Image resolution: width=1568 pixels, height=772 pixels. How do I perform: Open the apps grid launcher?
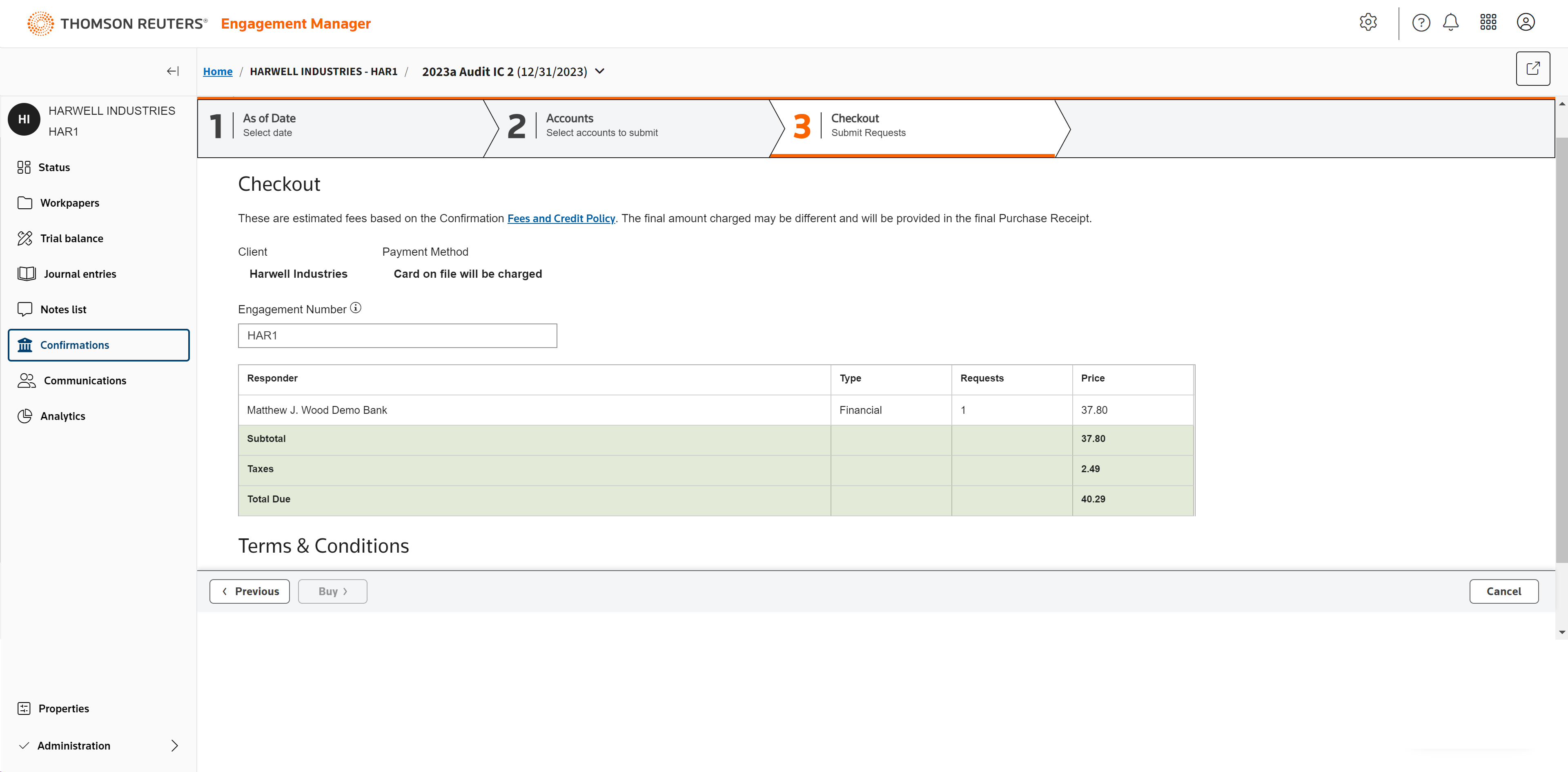(x=1488, y=22)
